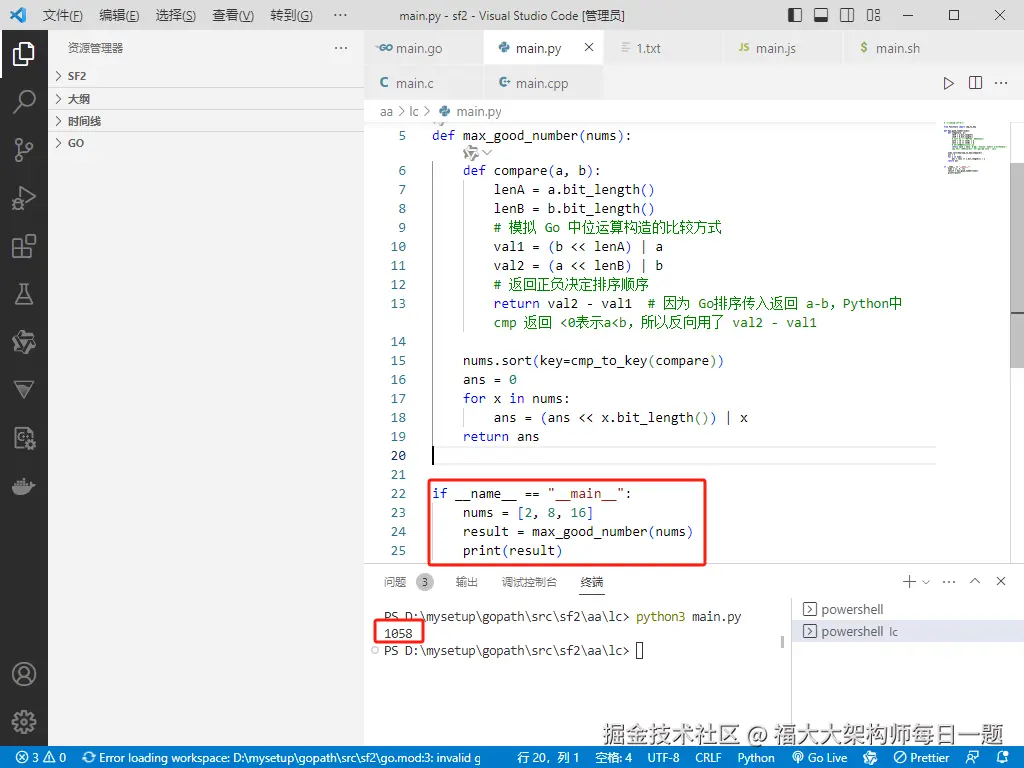
Task: Click the lc breadcrumb segment
Action: click(413, 112)
